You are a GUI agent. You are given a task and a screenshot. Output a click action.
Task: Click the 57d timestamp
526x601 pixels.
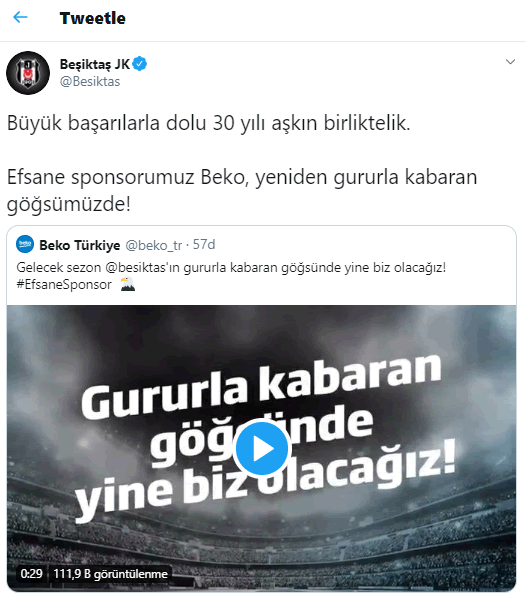(x=204, y=245)
